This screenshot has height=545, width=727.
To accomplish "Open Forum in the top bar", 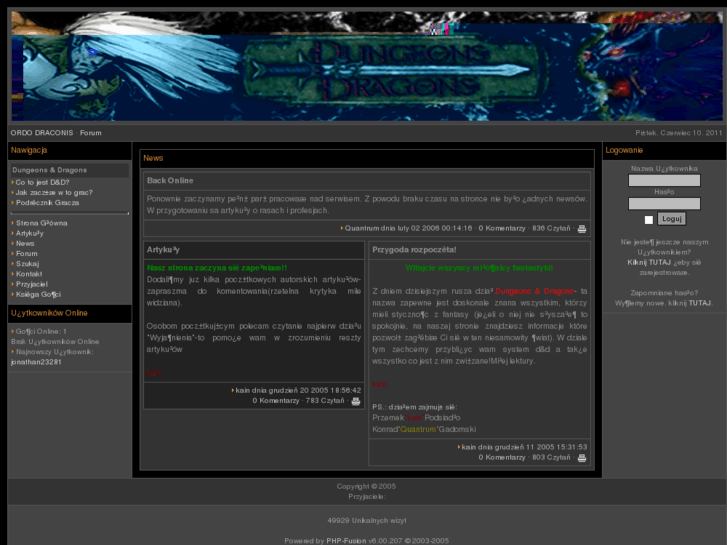I will click(x=90, y=133).
